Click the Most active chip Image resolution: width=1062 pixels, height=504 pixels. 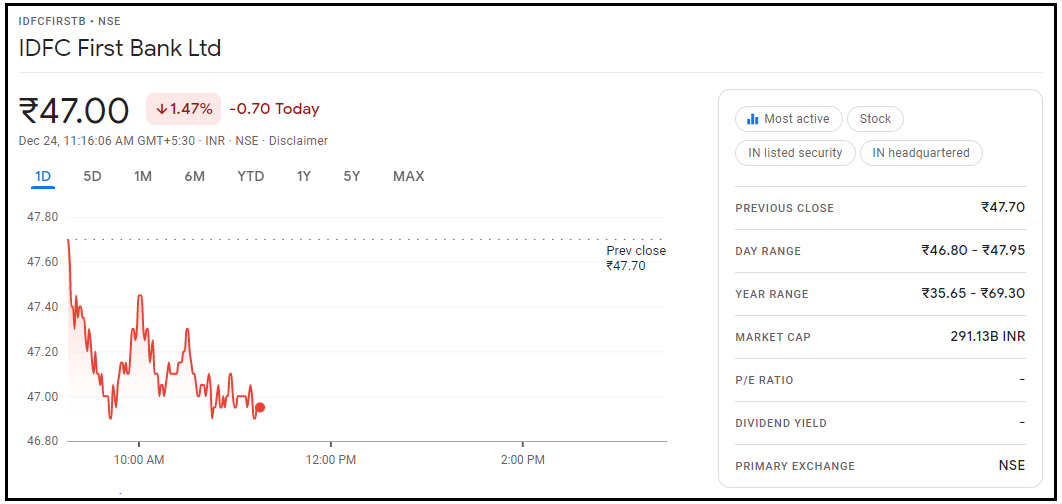click(x=788, y=119)
